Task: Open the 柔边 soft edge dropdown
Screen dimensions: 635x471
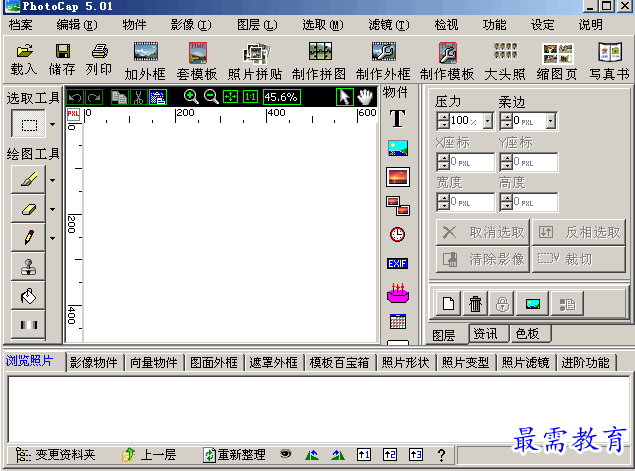Action: [x=550, y=121]
